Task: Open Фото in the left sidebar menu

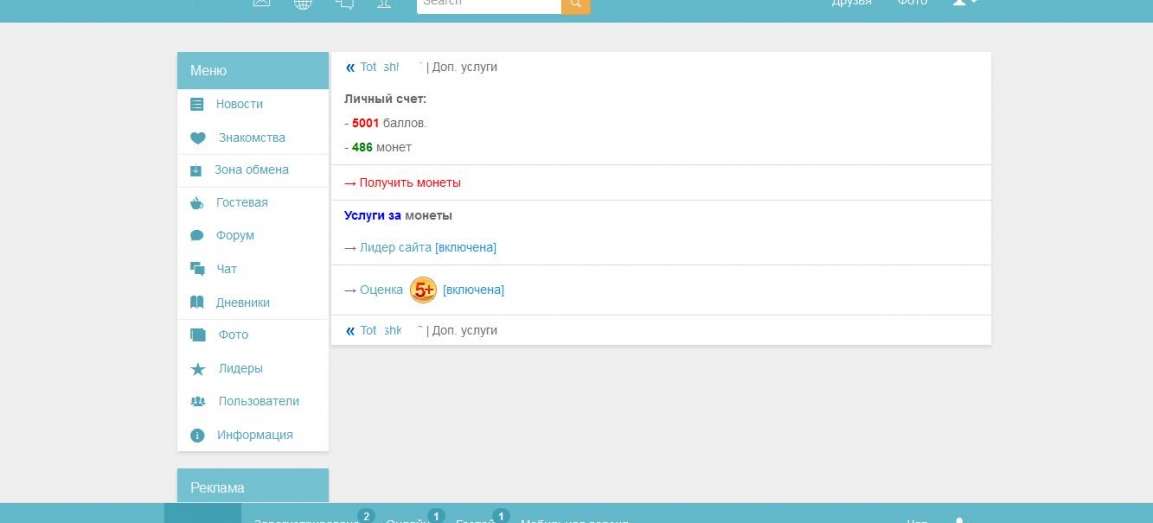Action: click(233, 335)
